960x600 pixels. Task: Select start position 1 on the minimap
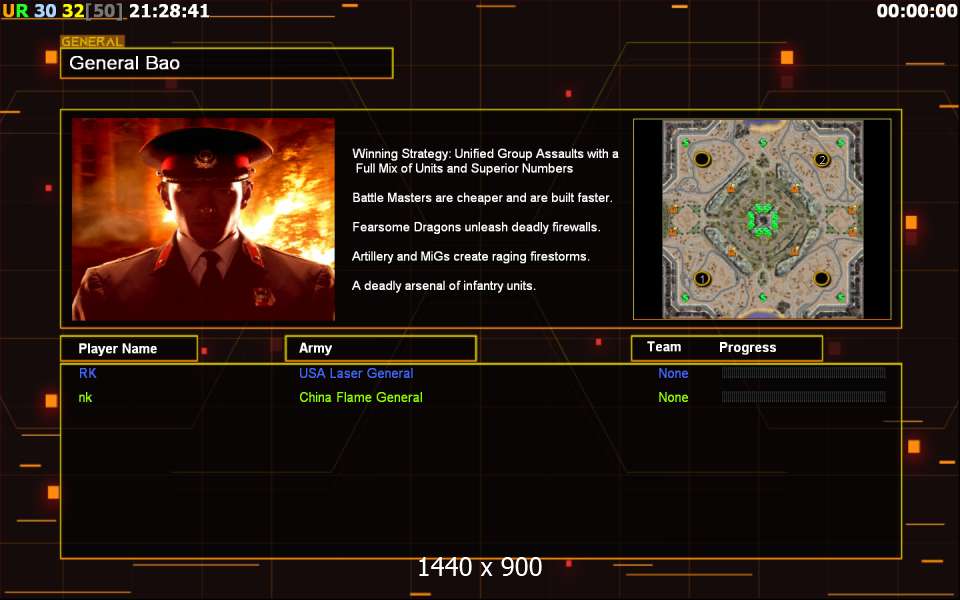click(702, 279)
